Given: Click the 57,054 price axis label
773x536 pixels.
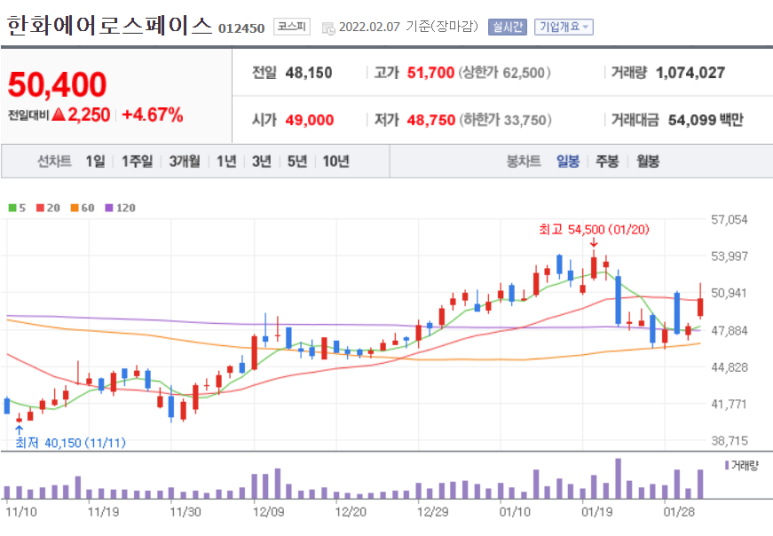Looking at the screenshot, I should point(729,219).
